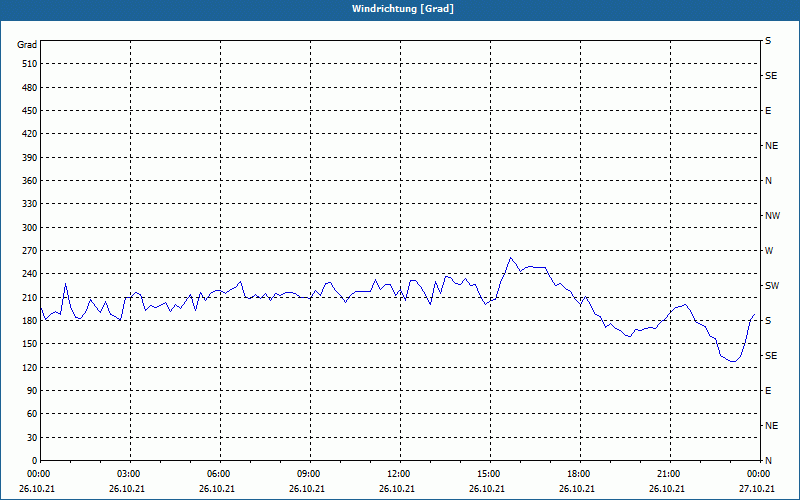This screenshot has width=800, height=500.
Task: Pick the 150 value on the left axis
Action: pos(30,344)
